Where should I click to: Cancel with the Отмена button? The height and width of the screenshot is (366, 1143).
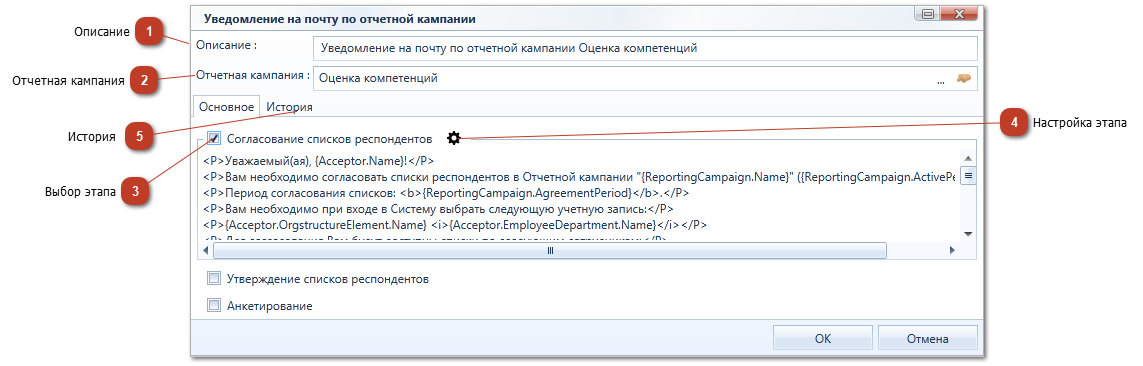point(927,338)
